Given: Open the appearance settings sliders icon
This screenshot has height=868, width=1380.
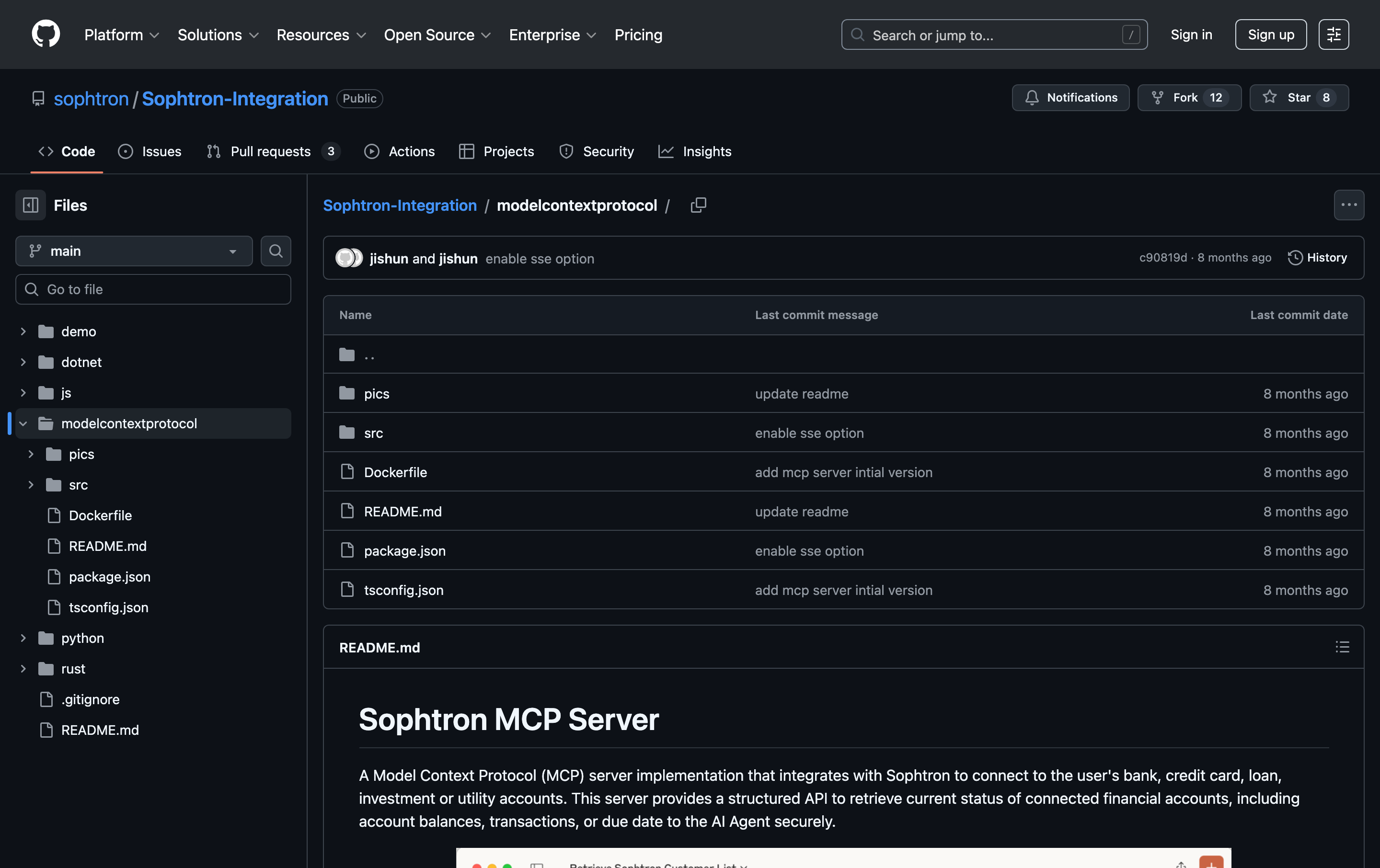Looking at the screenshot, I should (x=1333, y=34).
